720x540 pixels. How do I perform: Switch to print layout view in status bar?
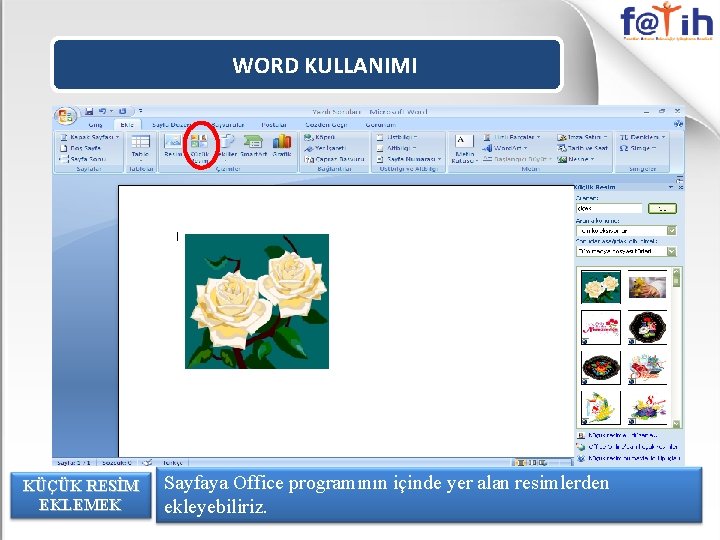click(x=521, y=462)
